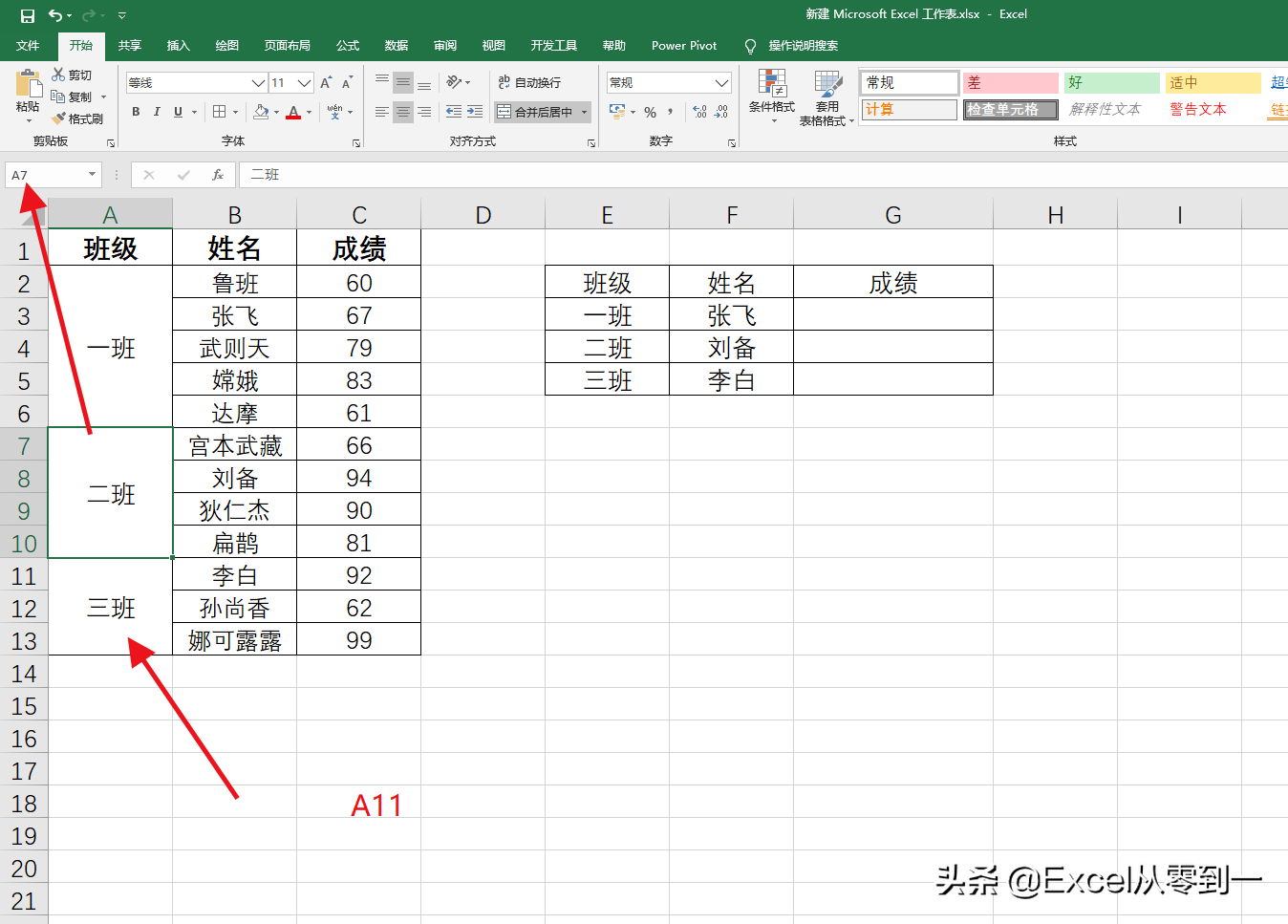Click the Borders icon
Viewport: 1288px width, 924px height.
click(220, 112)
